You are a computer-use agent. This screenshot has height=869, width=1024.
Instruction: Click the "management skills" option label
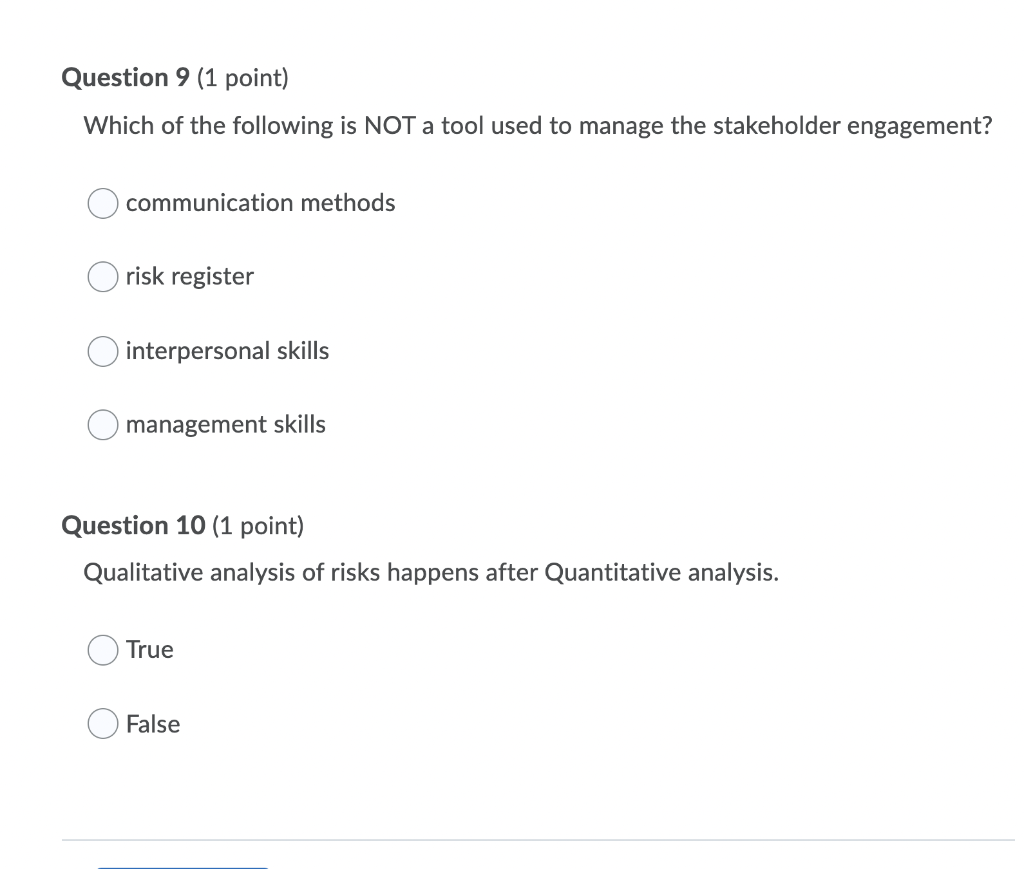tap(225, 425)
